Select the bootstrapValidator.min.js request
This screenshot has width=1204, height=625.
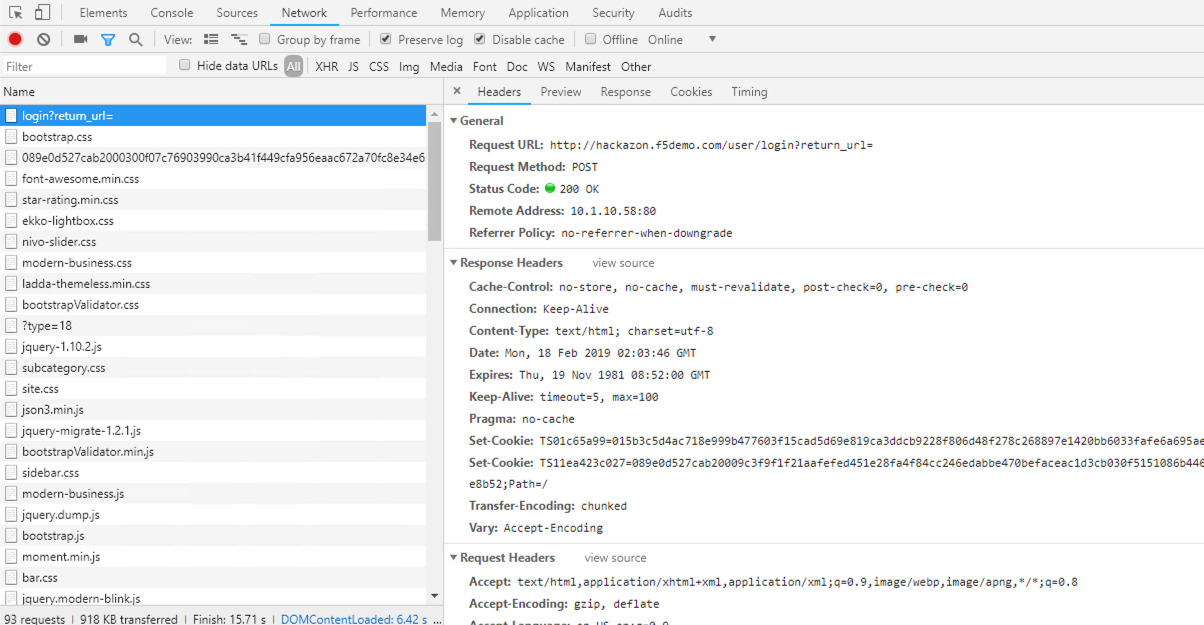click(213, 452)
